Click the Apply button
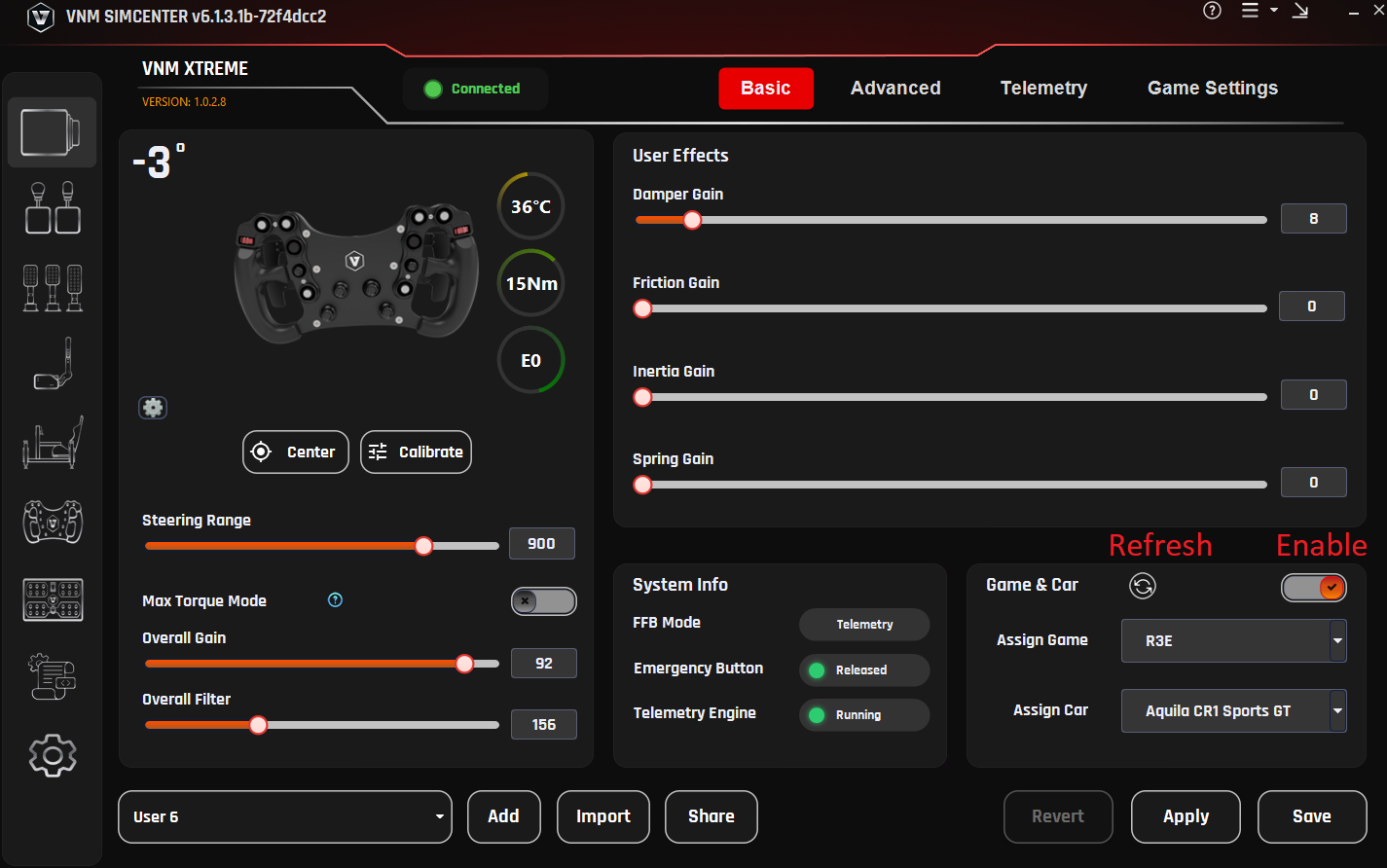The image size is (1387, 868). pyautogui.click(x=1186, y=816)
